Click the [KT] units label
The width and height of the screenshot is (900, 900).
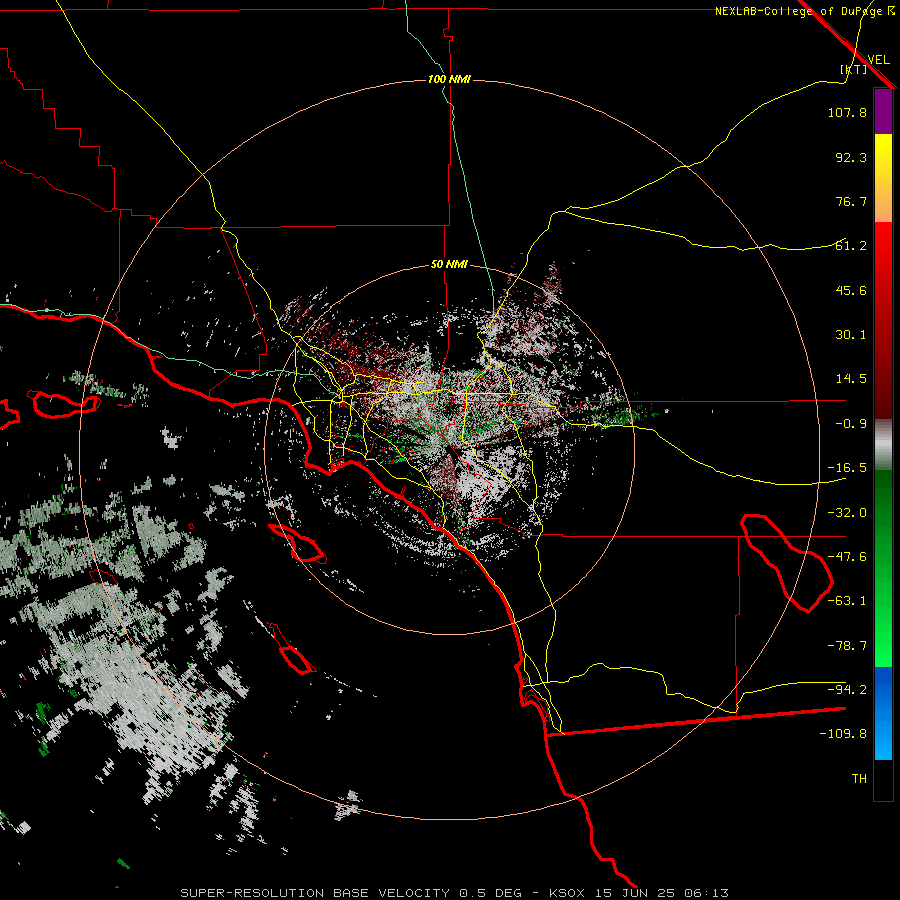pos(854,69)
